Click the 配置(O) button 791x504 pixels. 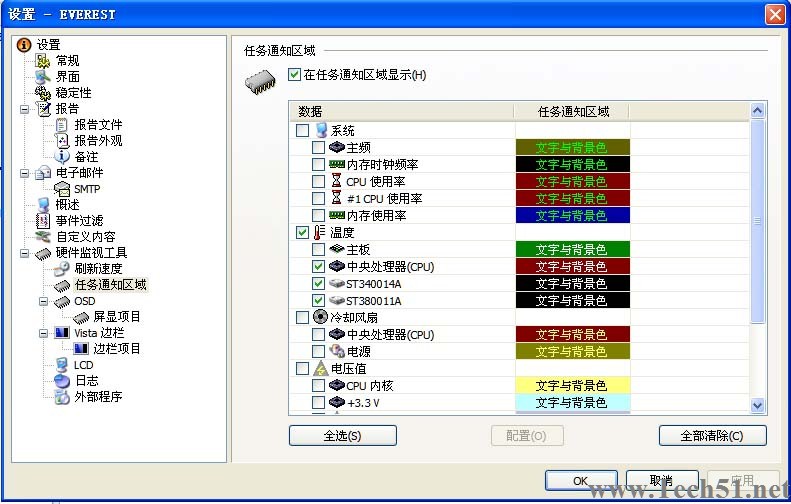coord(527,435)
